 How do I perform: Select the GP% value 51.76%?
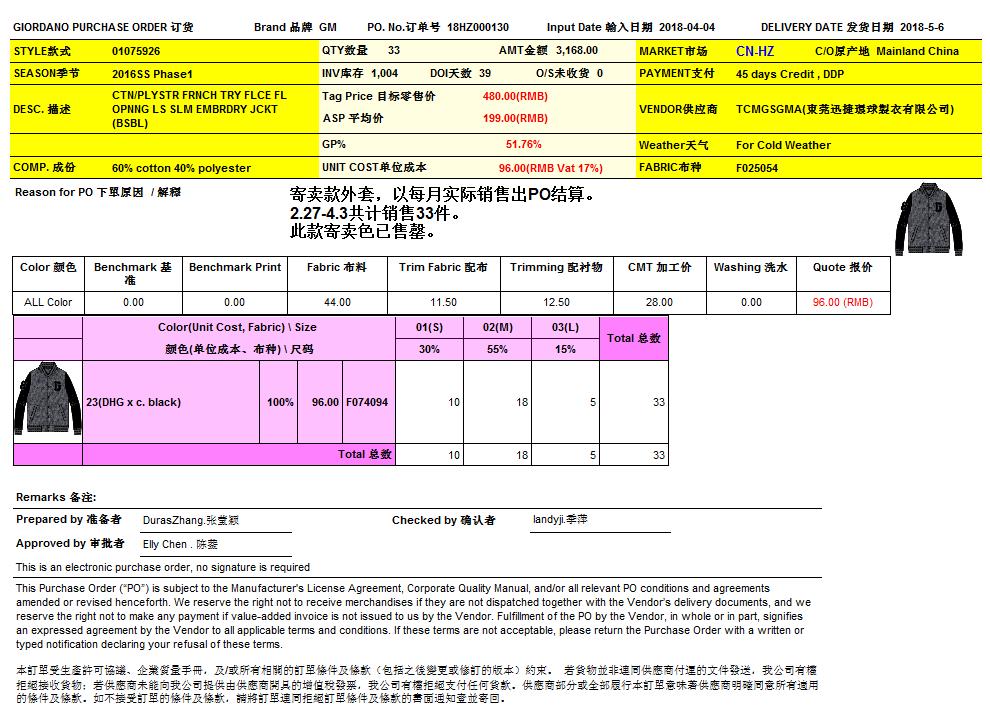click(x=516, y=145)
